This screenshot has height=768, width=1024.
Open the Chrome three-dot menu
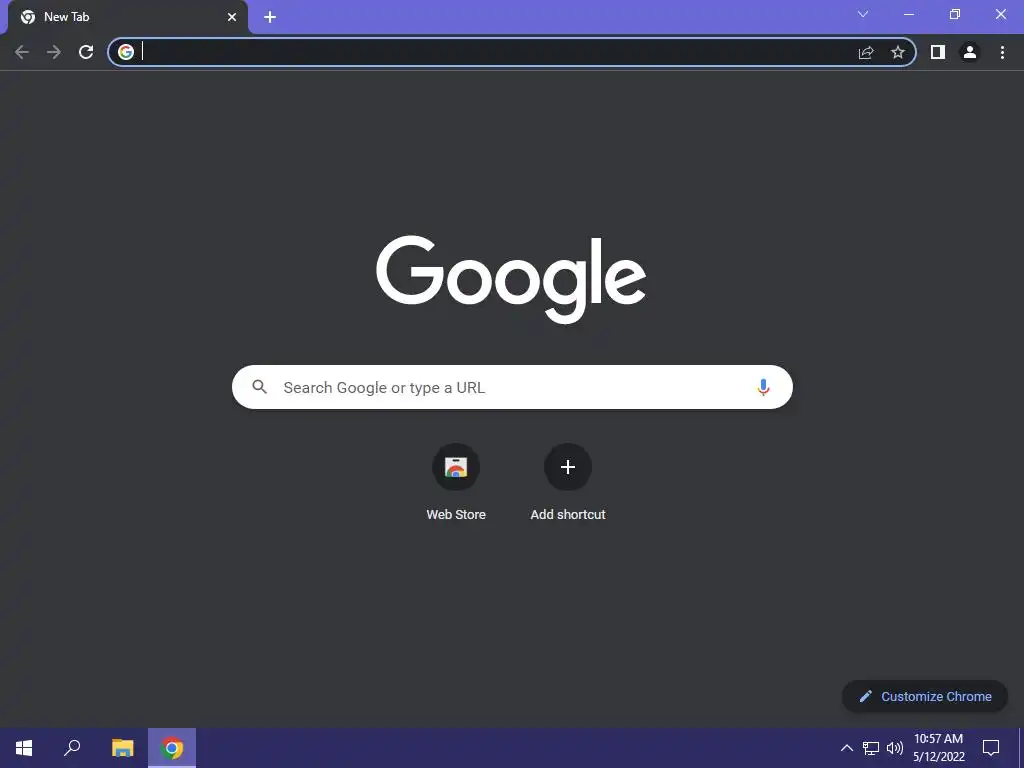(1002, 52)
